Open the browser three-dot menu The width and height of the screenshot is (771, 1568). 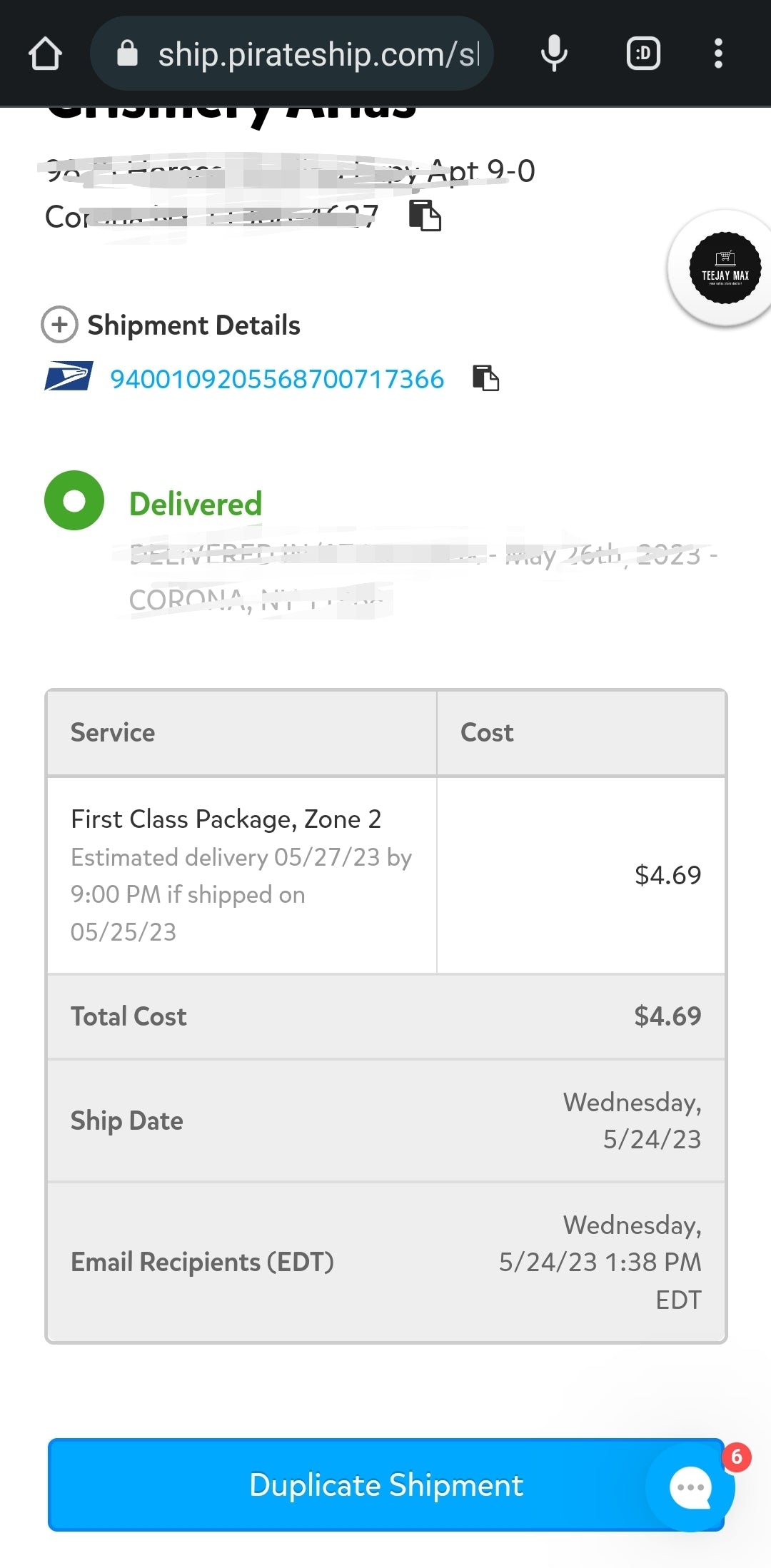coord(718,54)
